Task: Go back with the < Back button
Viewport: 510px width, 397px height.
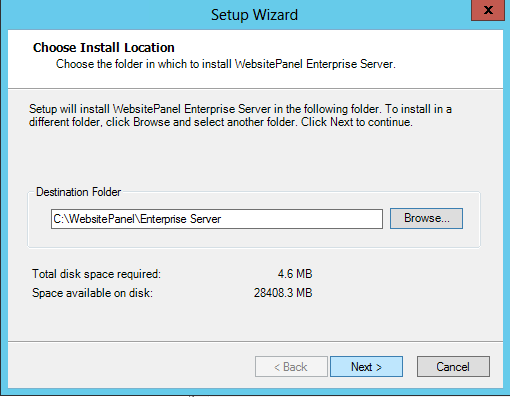Action: tap(291, 367)
